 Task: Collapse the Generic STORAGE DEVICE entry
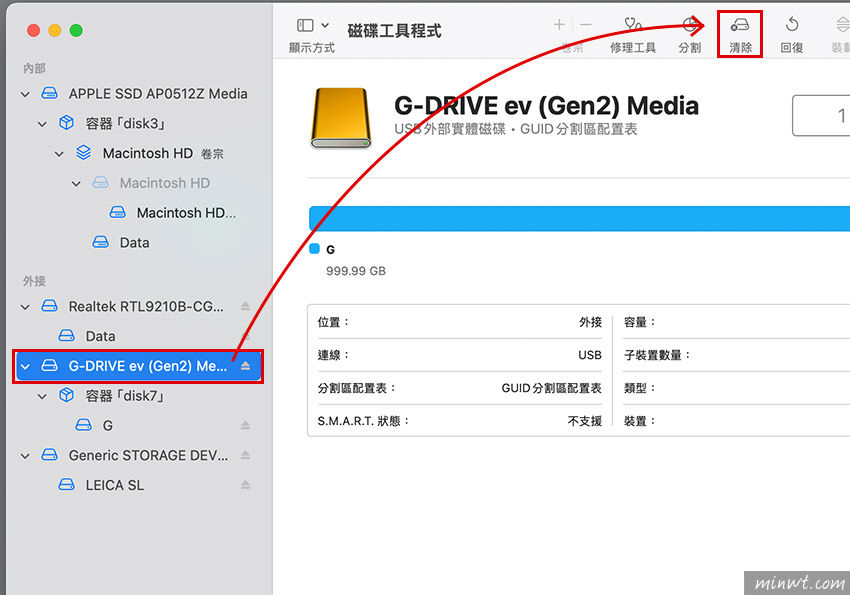click(26, 455)
